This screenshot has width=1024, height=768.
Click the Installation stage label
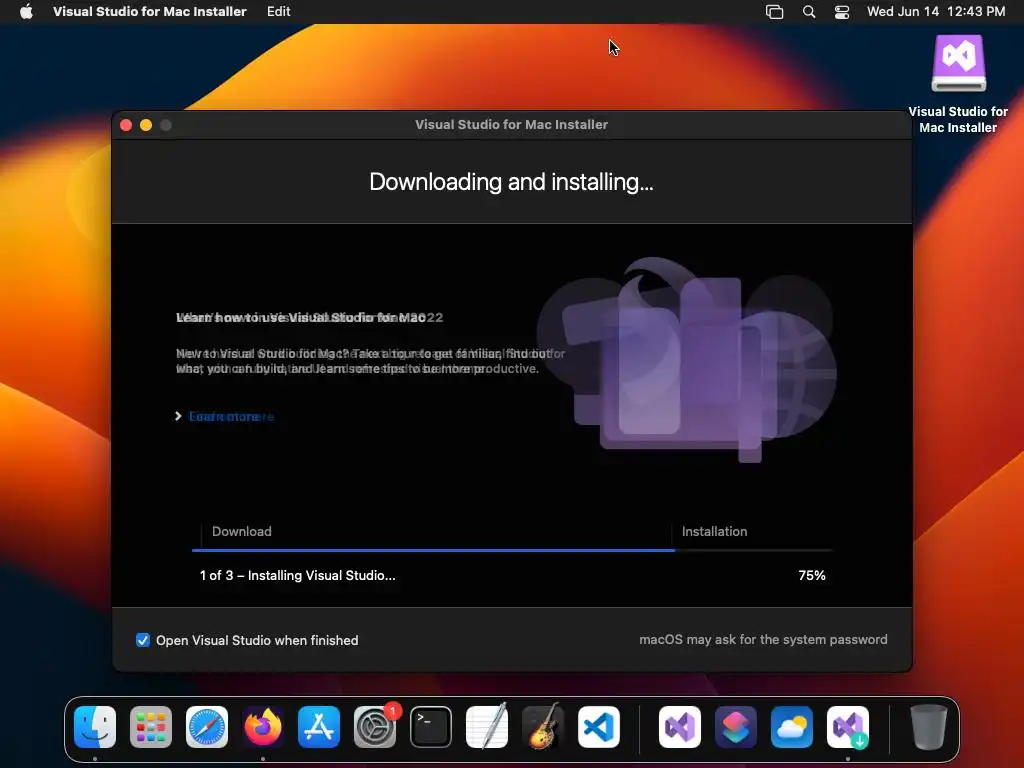click(x=714, y=532)
